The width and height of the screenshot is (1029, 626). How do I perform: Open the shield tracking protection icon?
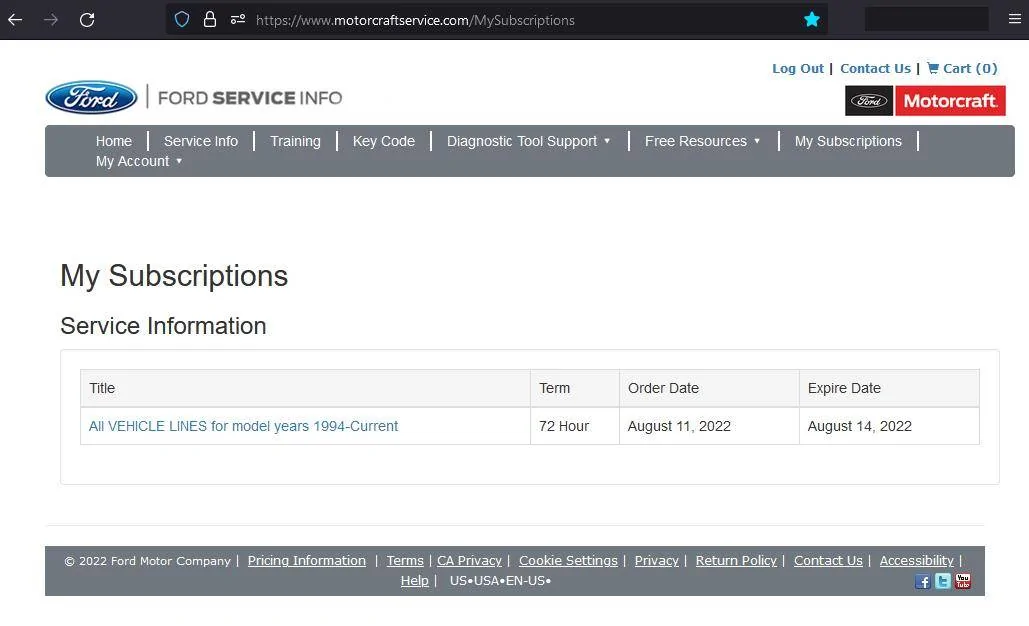pos(182,20)
